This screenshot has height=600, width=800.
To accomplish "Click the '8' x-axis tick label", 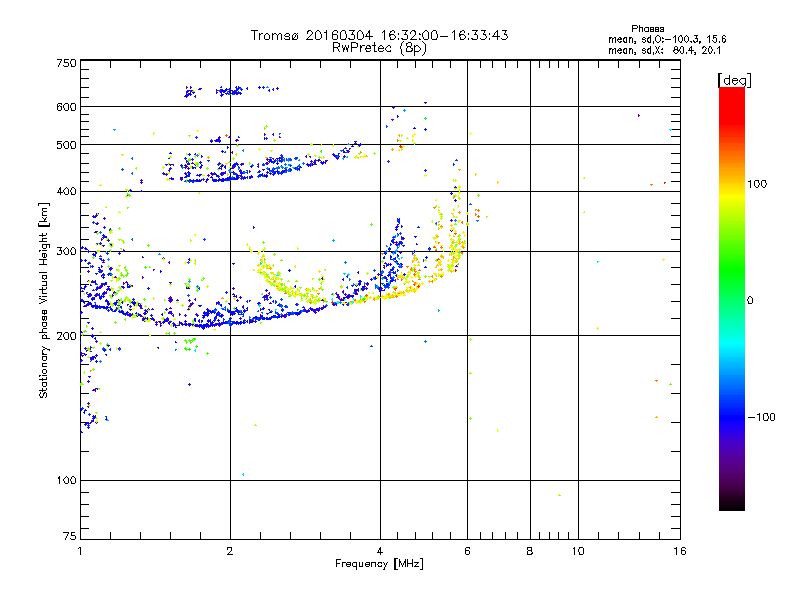I will [530, 551].
